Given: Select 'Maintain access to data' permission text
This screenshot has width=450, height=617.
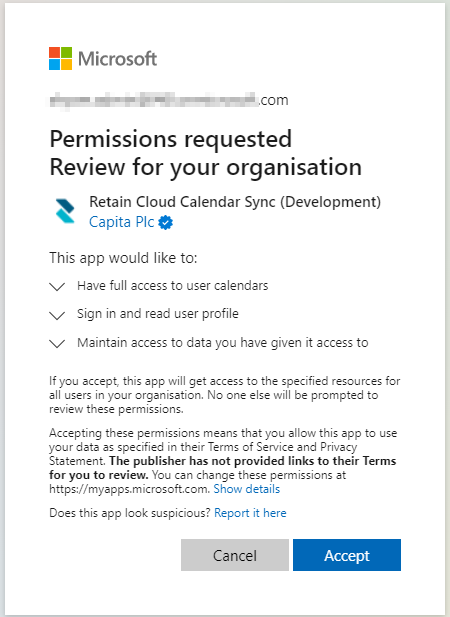Looking at the screenshot, I should point(223,343).
